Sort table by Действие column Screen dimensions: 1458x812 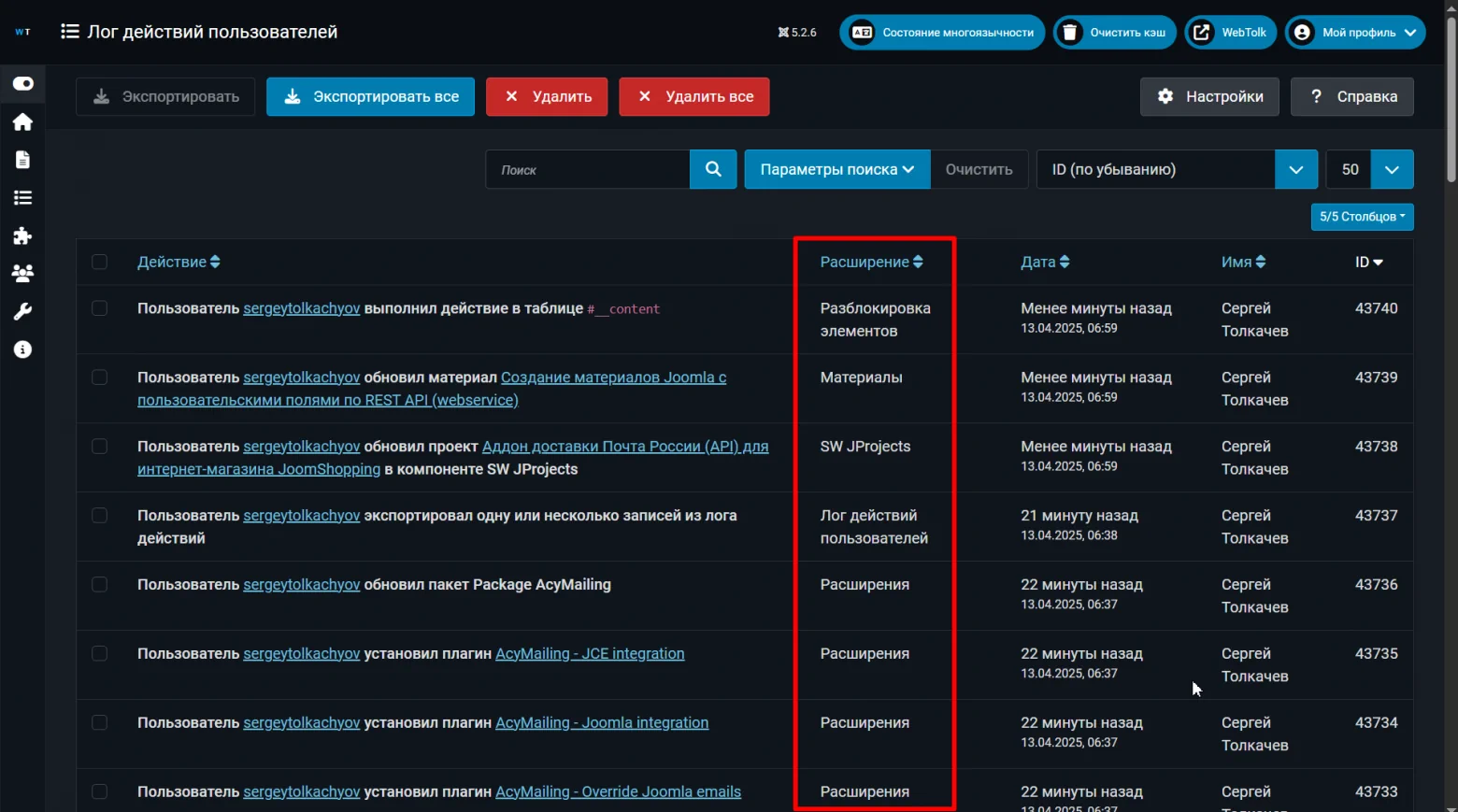click(179, 262)
